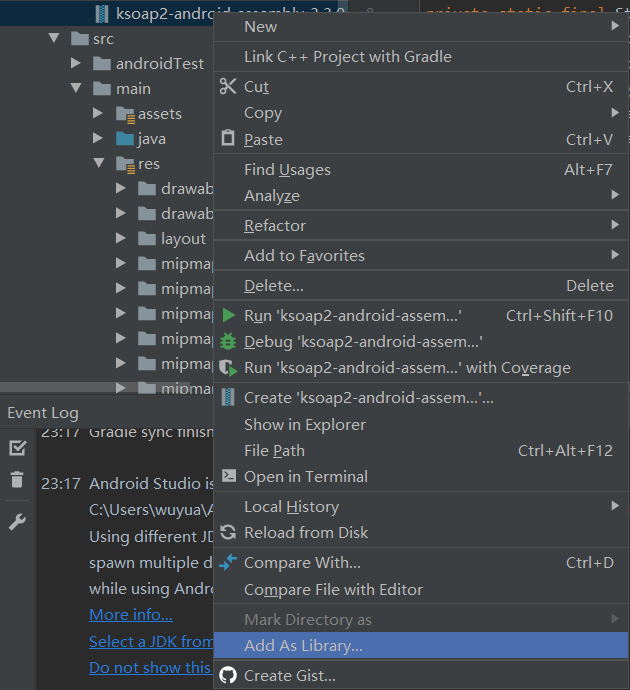This screenshot has height=690, width=630.
Task: Expand the java folder arrow
Action: [x=98, y=138]
